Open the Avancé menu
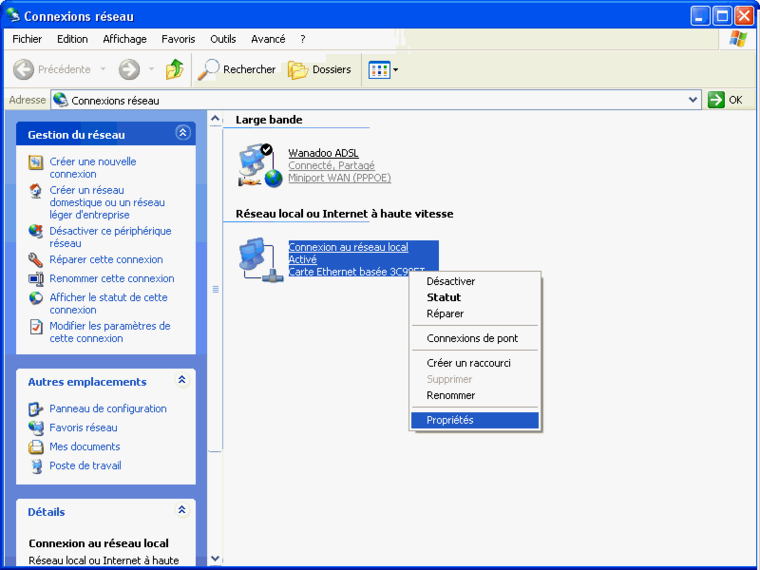Viewport: 760px width, 570px height. (x=268, y=39)
